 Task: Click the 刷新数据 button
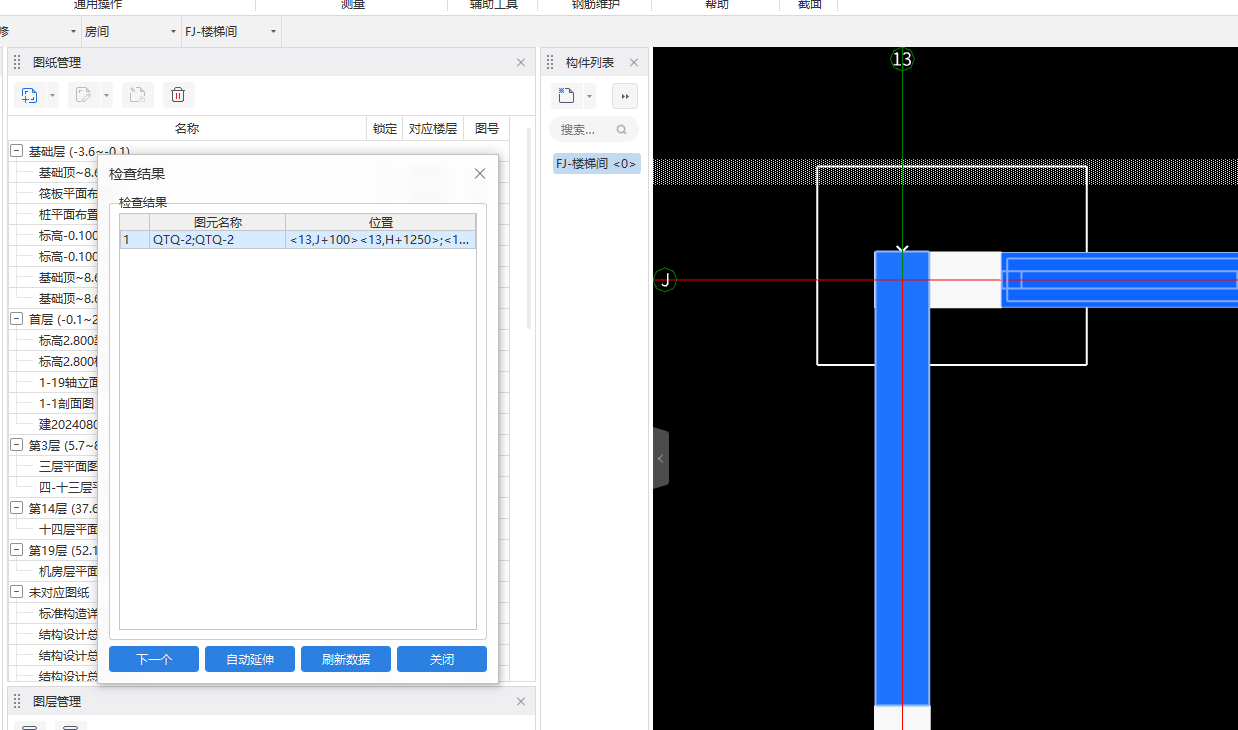346,659
